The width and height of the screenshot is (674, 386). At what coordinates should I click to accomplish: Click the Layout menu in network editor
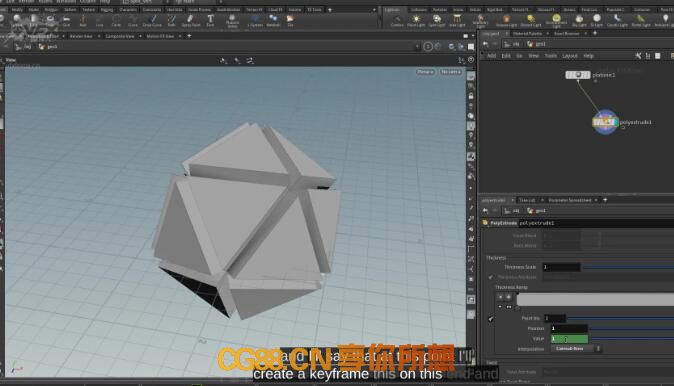(570, 56)
